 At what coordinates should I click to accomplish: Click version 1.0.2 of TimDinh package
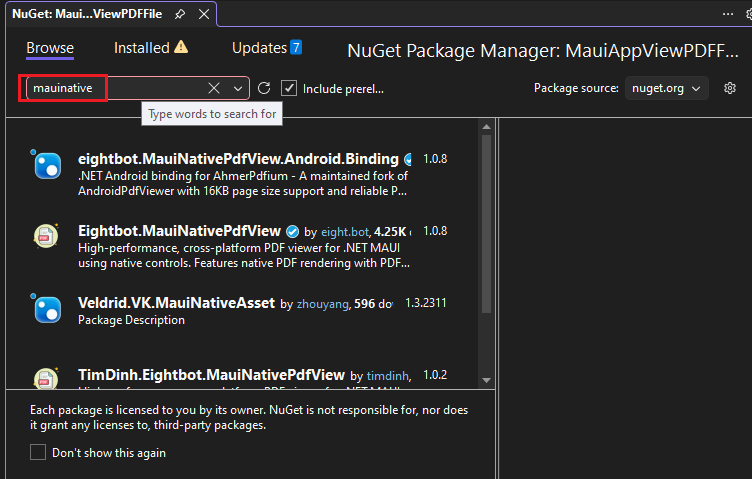tap(435, 374)
